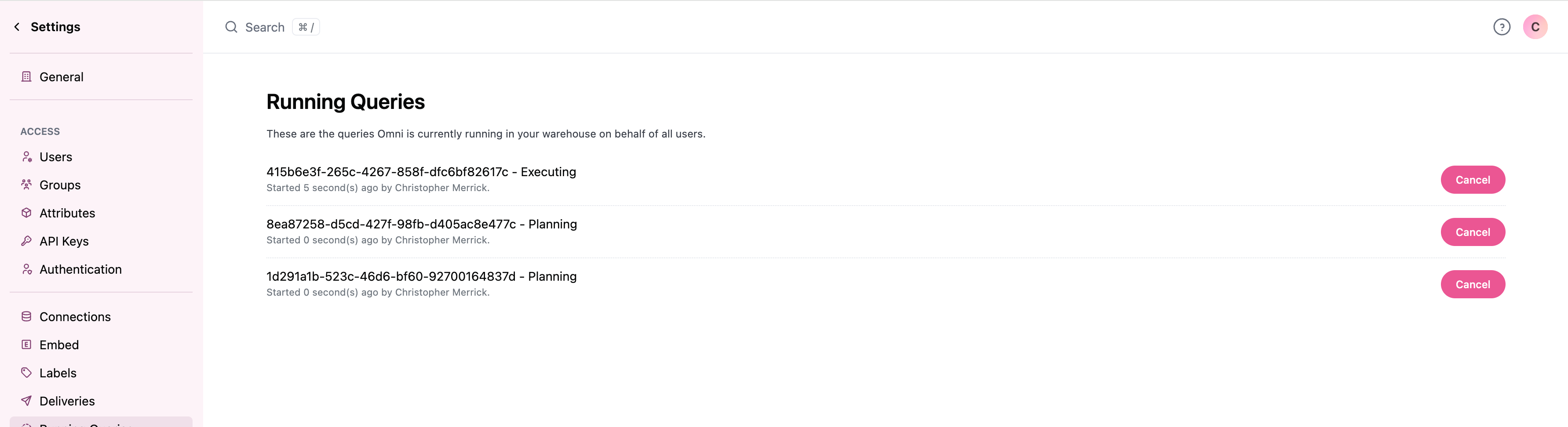Click the Embed icon in sidebar
The image size is (1568, 427).
[x=26, y=345]
